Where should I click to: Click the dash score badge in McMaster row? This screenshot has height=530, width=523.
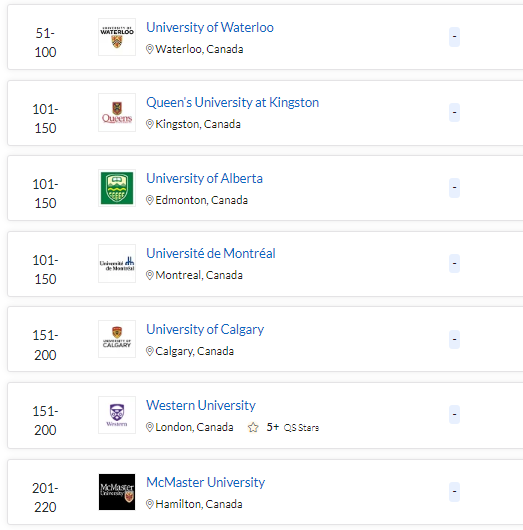(454, 492)
